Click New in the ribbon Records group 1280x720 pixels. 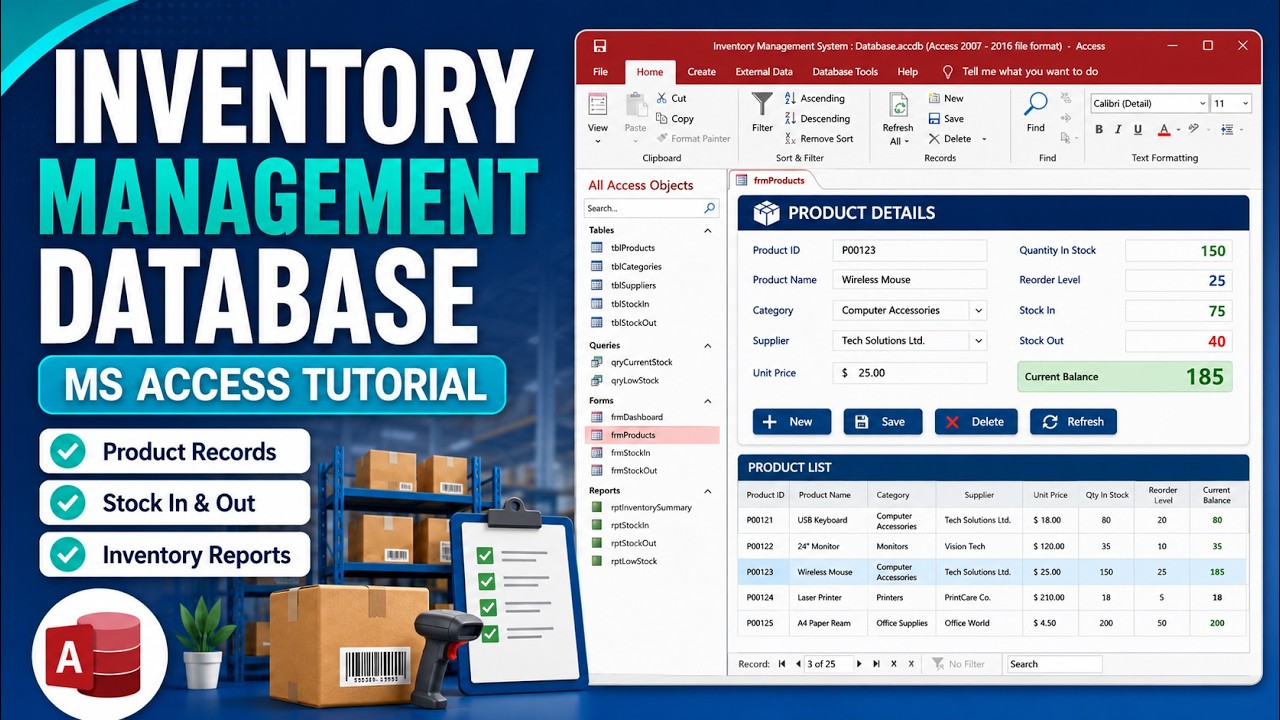tap(945, 98)
